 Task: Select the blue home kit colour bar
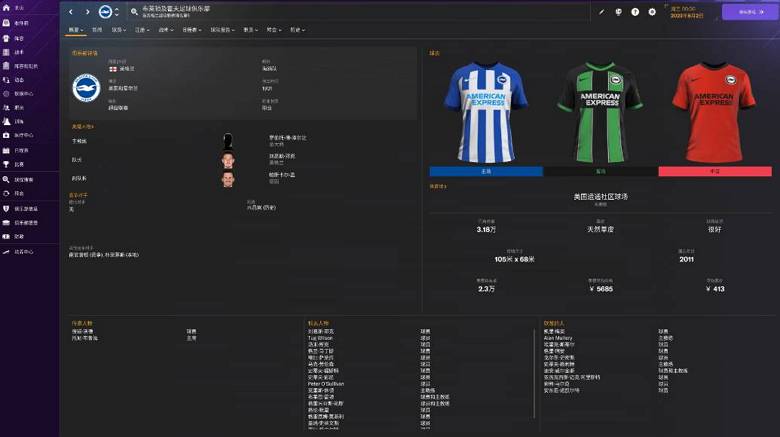tap(486, 171)
